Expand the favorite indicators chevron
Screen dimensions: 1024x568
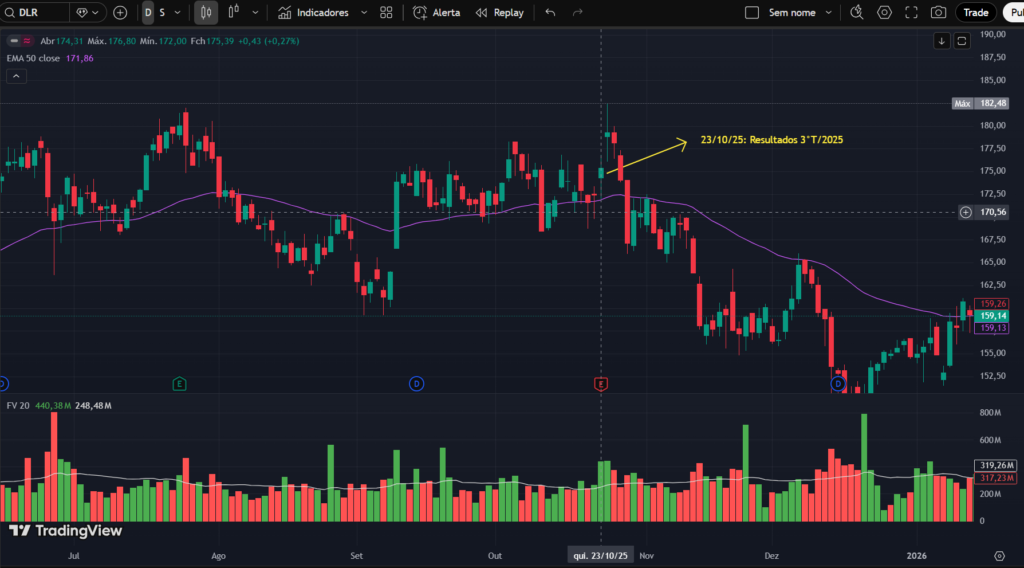(364, 12)
